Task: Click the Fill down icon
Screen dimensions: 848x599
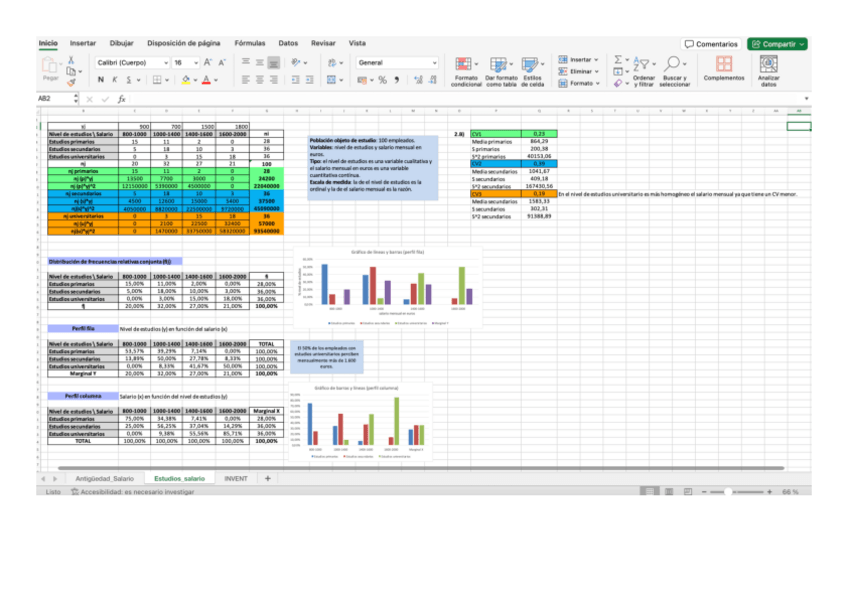Action: tap(618, 71)
